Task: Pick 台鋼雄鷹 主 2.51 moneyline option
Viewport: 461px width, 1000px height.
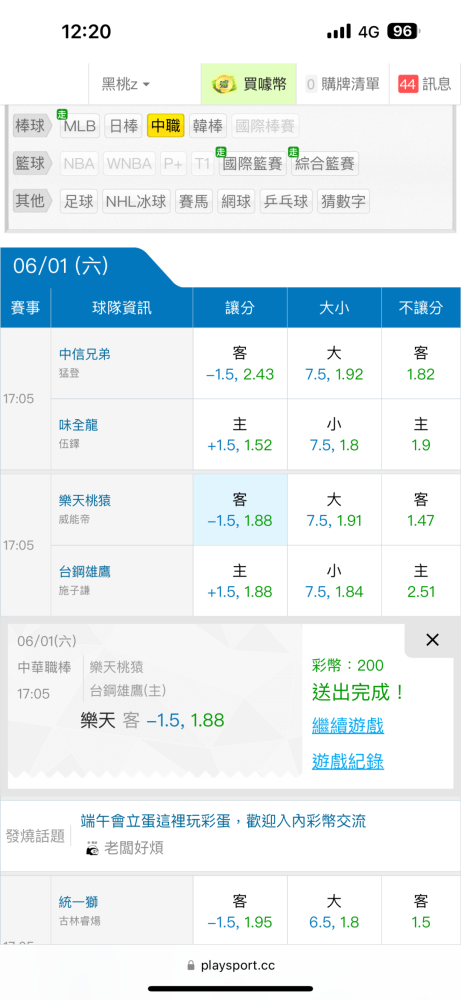Action: click(421, 580)
